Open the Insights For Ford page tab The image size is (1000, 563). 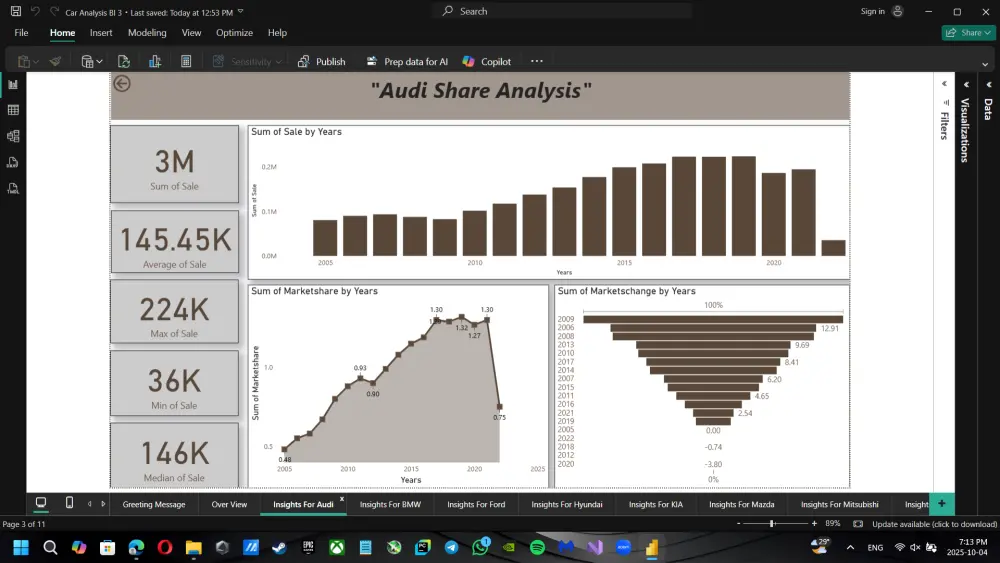pos(476,504)
